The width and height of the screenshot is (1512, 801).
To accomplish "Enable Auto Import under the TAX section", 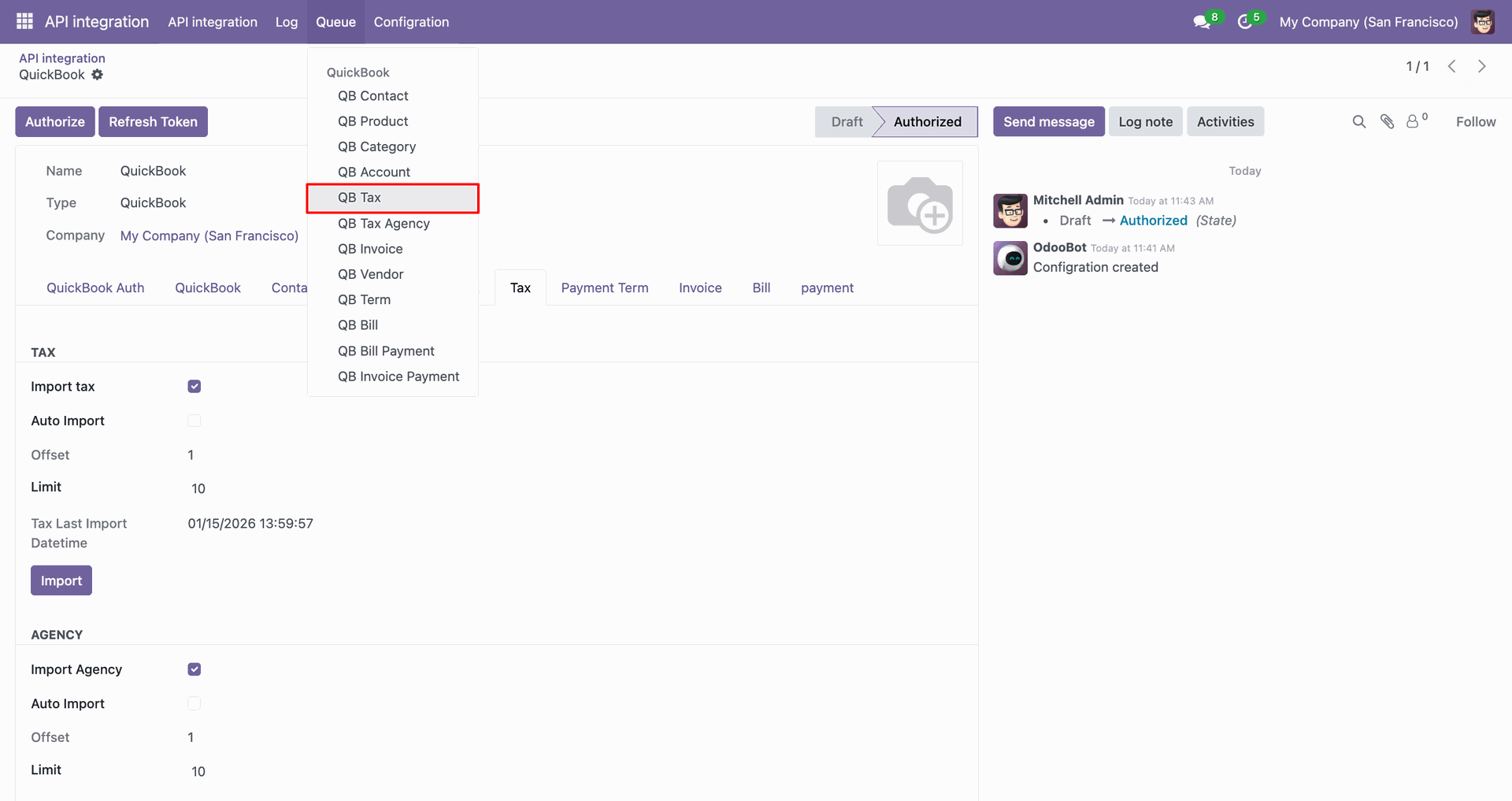I will point(195,421).
